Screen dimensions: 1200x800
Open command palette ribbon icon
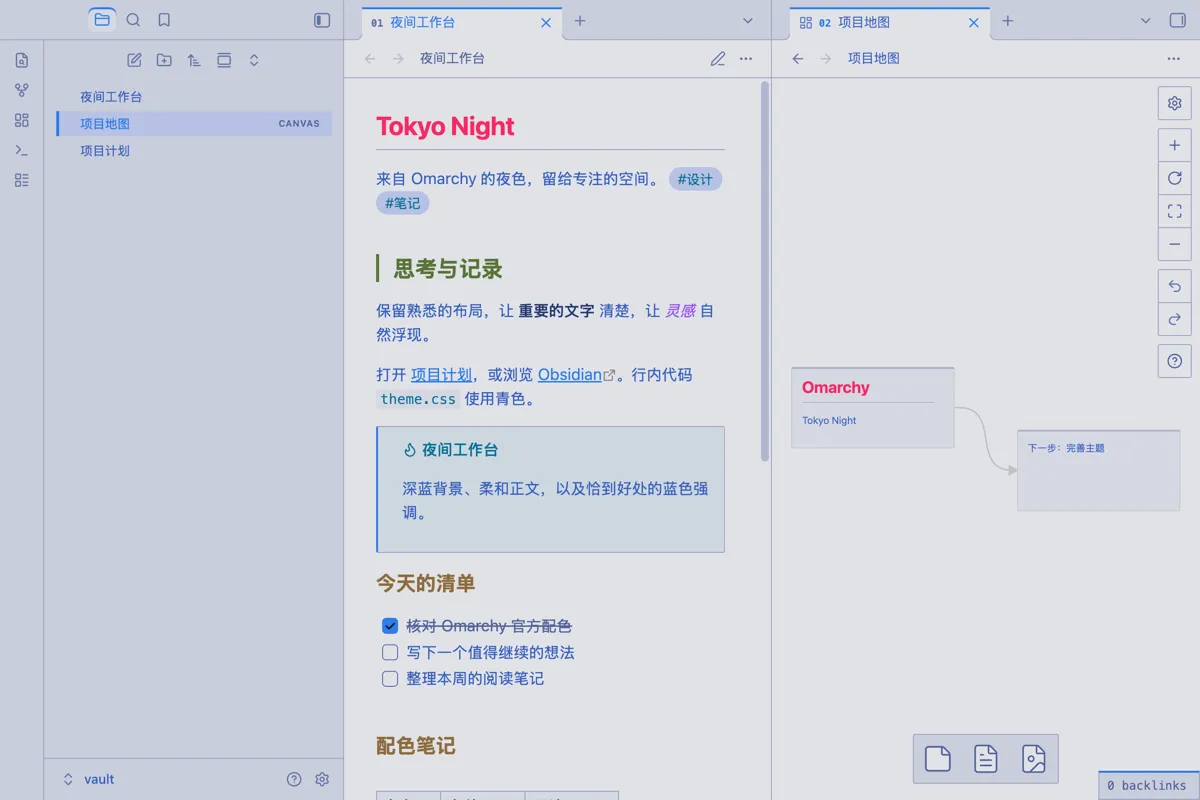(x=22, y=150)
